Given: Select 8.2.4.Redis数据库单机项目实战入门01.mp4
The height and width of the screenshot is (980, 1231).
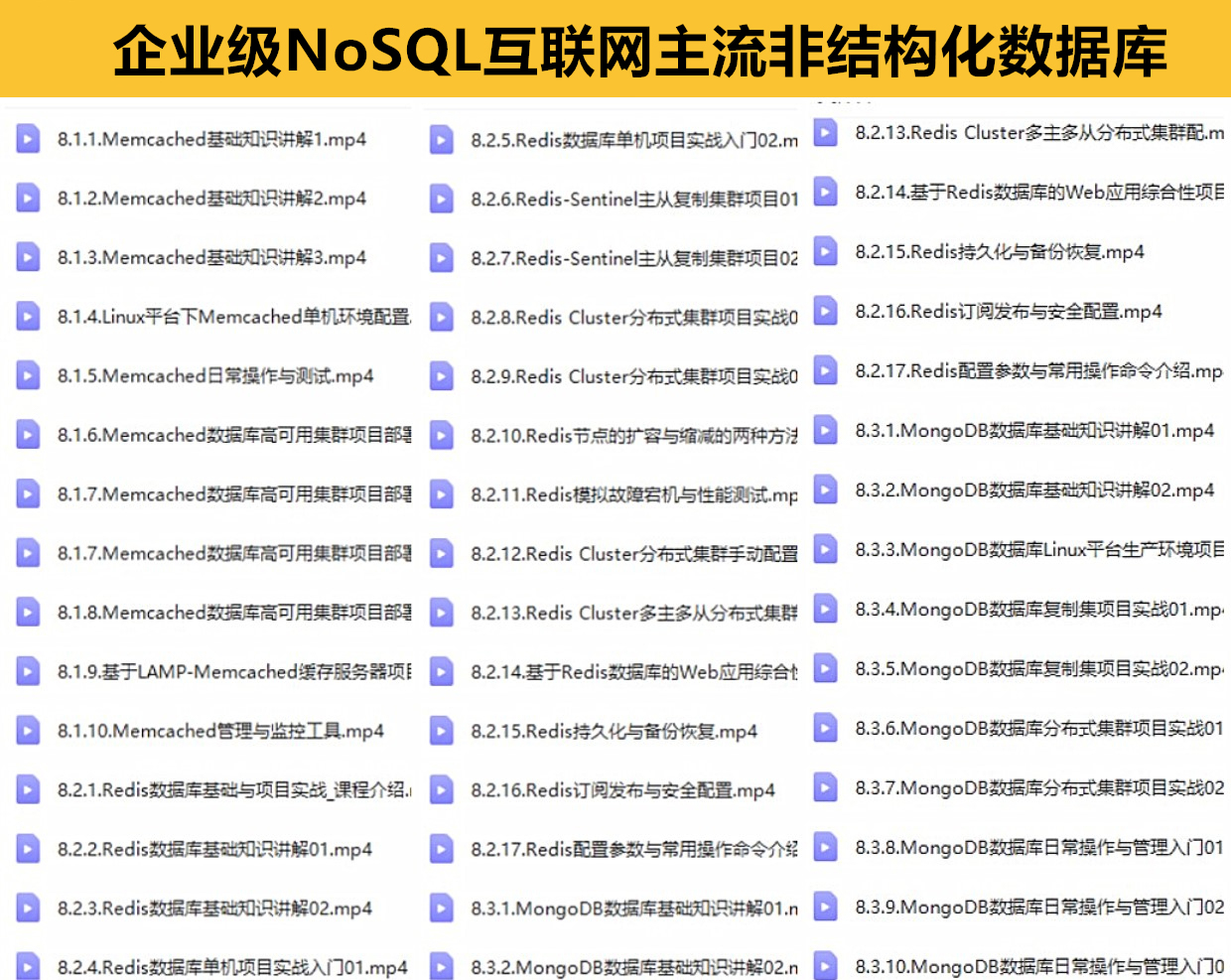Looking at the screenshot, I should tap(231, 967).
